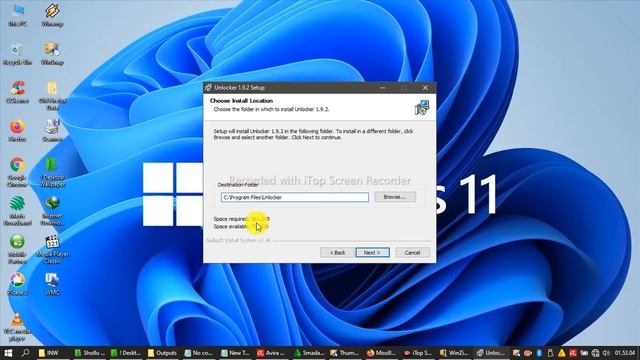Click the Destination Folder path field

coord(295,197)
